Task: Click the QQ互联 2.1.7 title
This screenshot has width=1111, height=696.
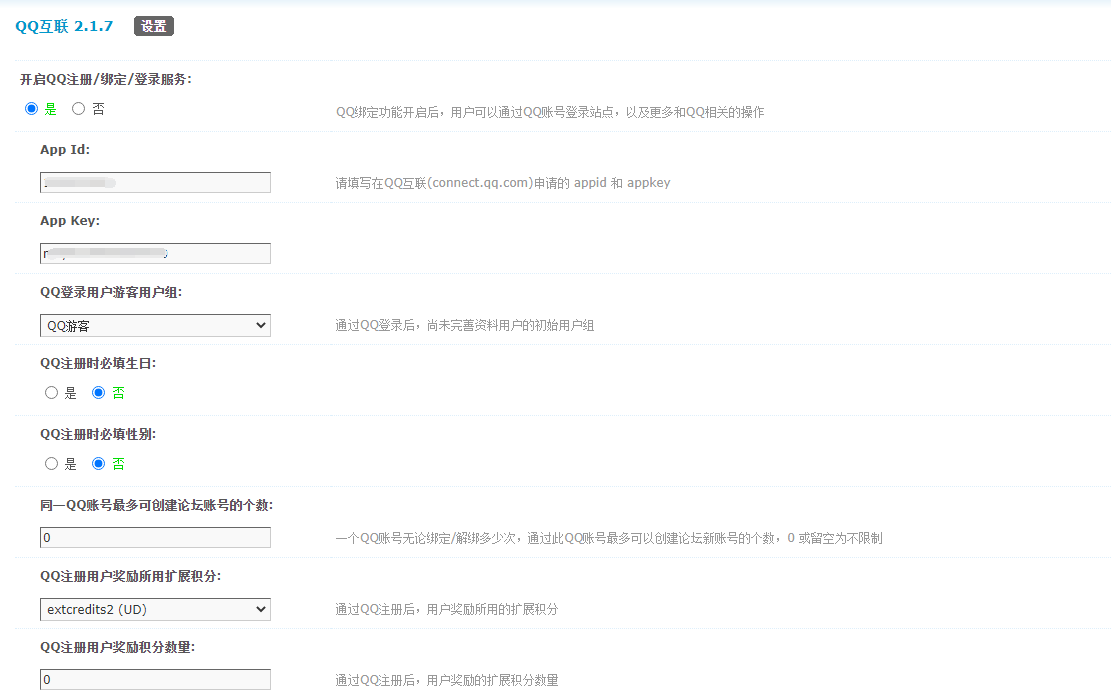Action: pyautogui.click(x=64, y=26)
